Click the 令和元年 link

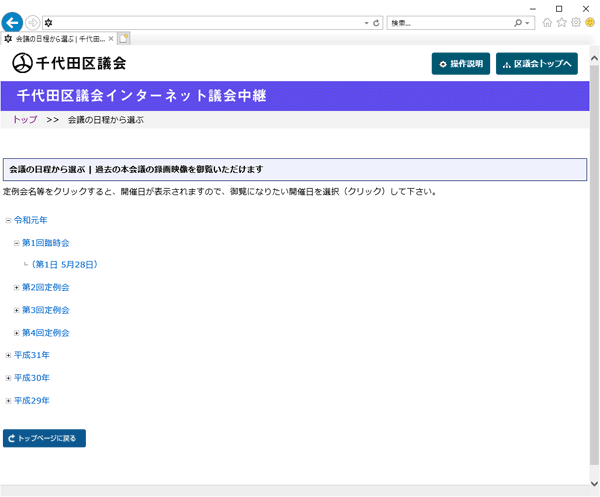[x=31, y=220]
